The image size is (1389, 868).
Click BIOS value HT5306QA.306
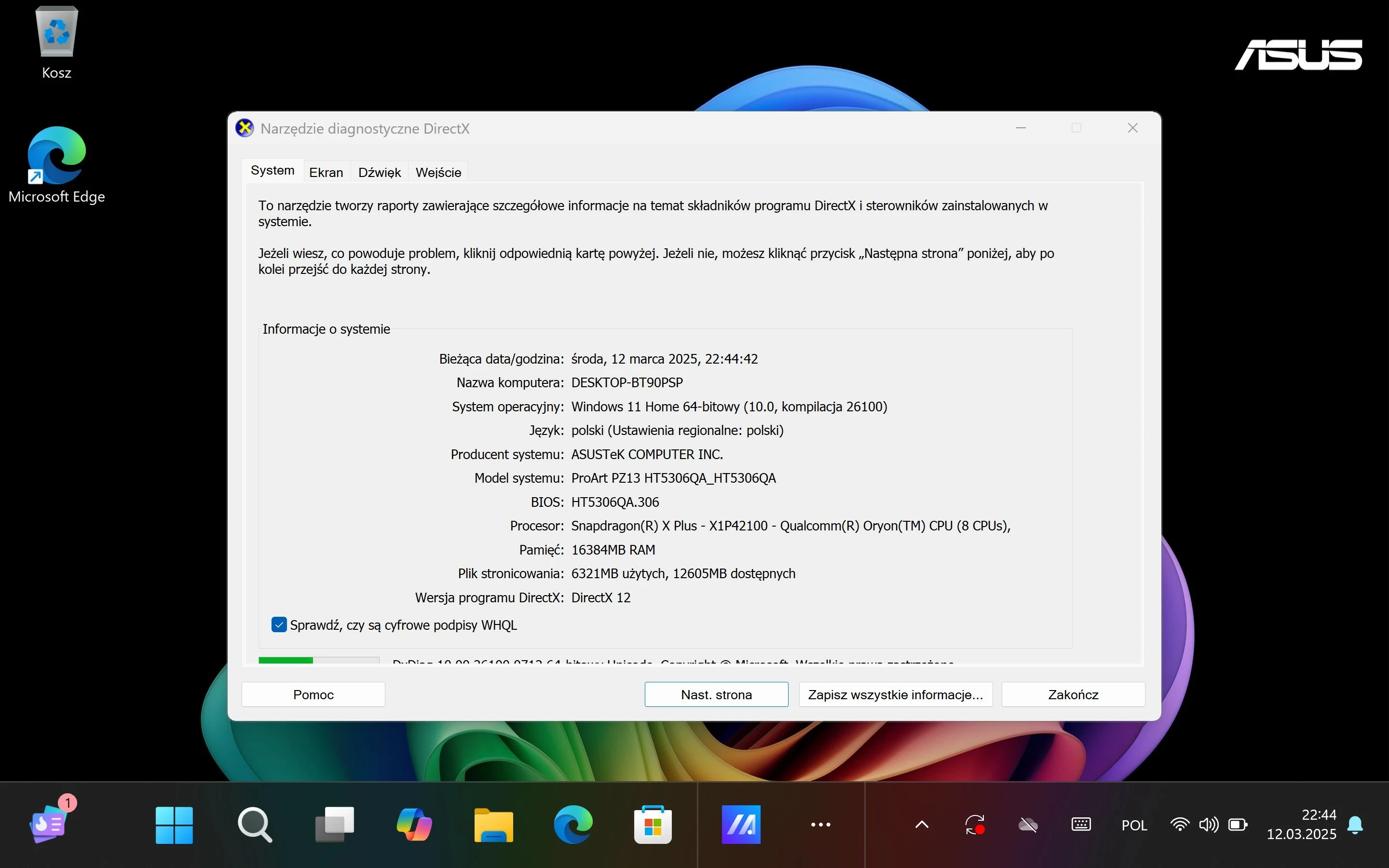[615, 502]
